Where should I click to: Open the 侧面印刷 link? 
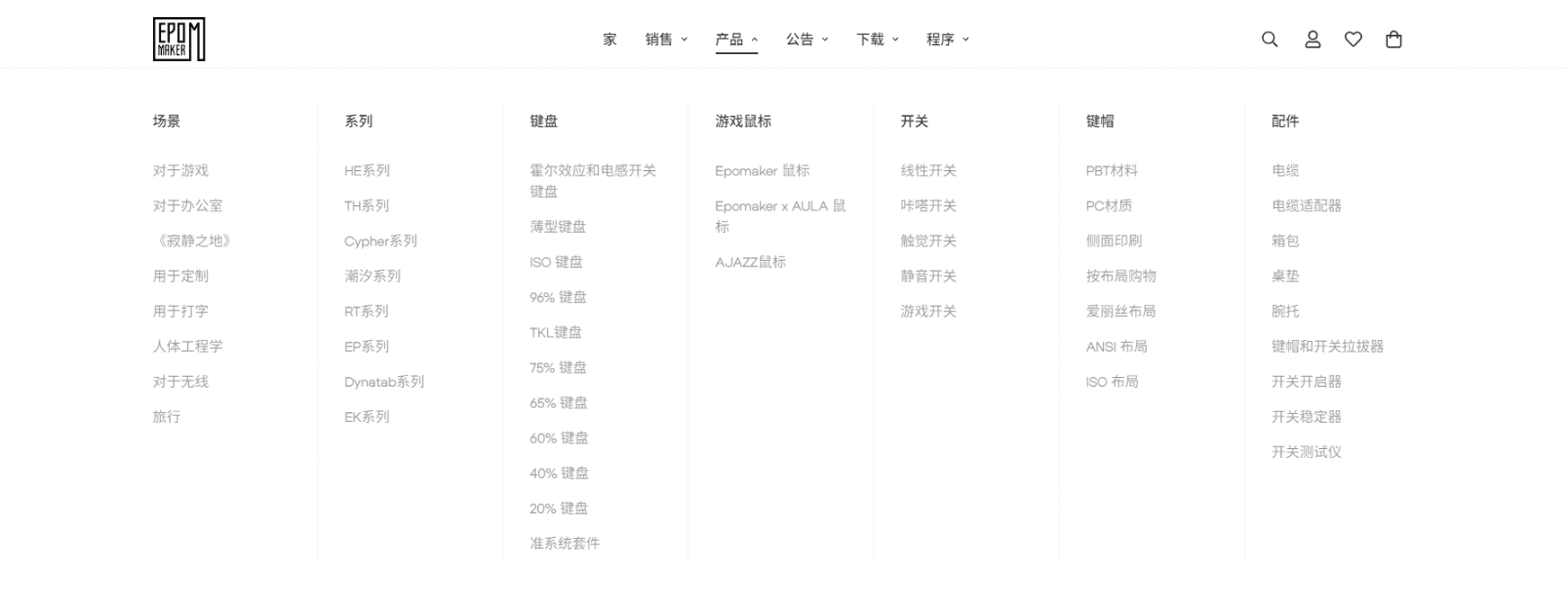pos(1114,241)
